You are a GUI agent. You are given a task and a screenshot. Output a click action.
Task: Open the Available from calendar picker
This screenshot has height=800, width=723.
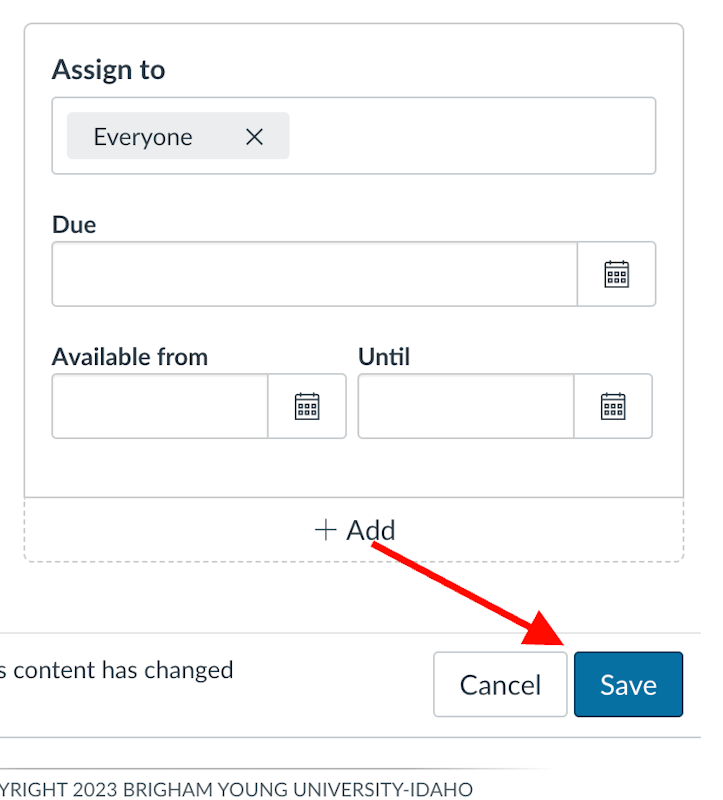307,406
